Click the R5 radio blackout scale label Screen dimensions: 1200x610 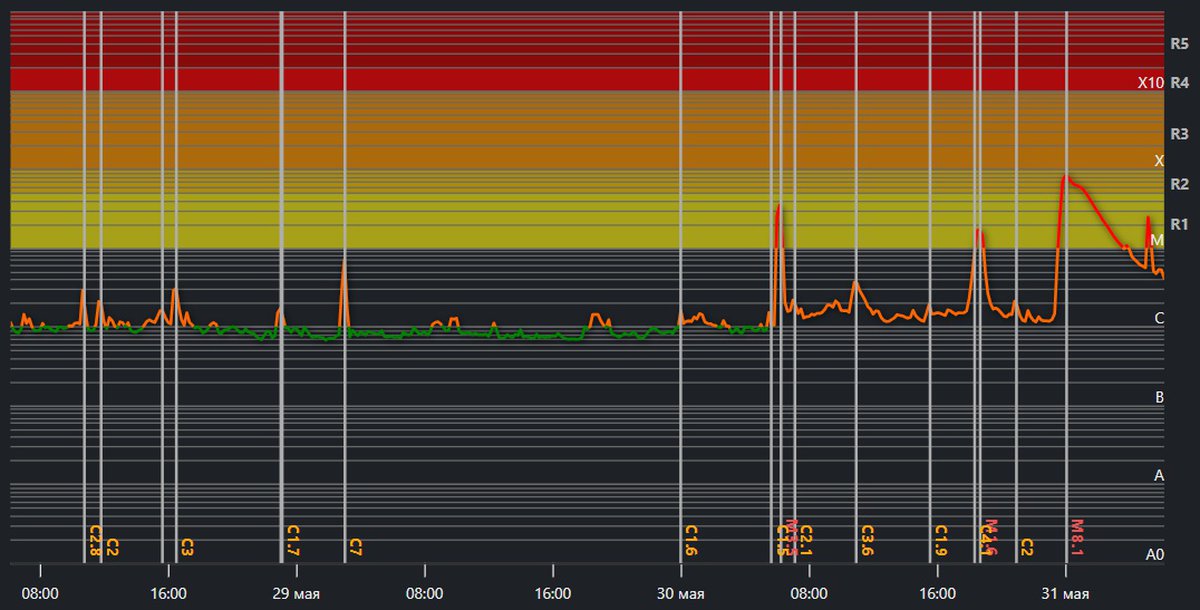pos(1179,44)
